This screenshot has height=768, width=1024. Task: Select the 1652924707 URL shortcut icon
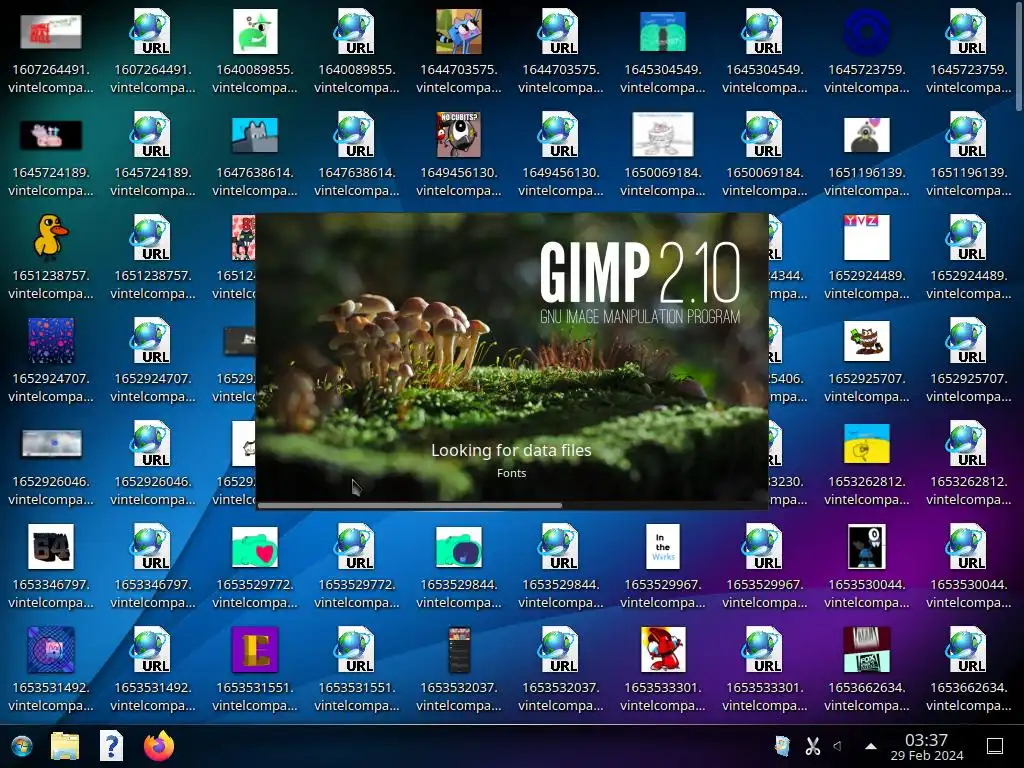(152, 340)
